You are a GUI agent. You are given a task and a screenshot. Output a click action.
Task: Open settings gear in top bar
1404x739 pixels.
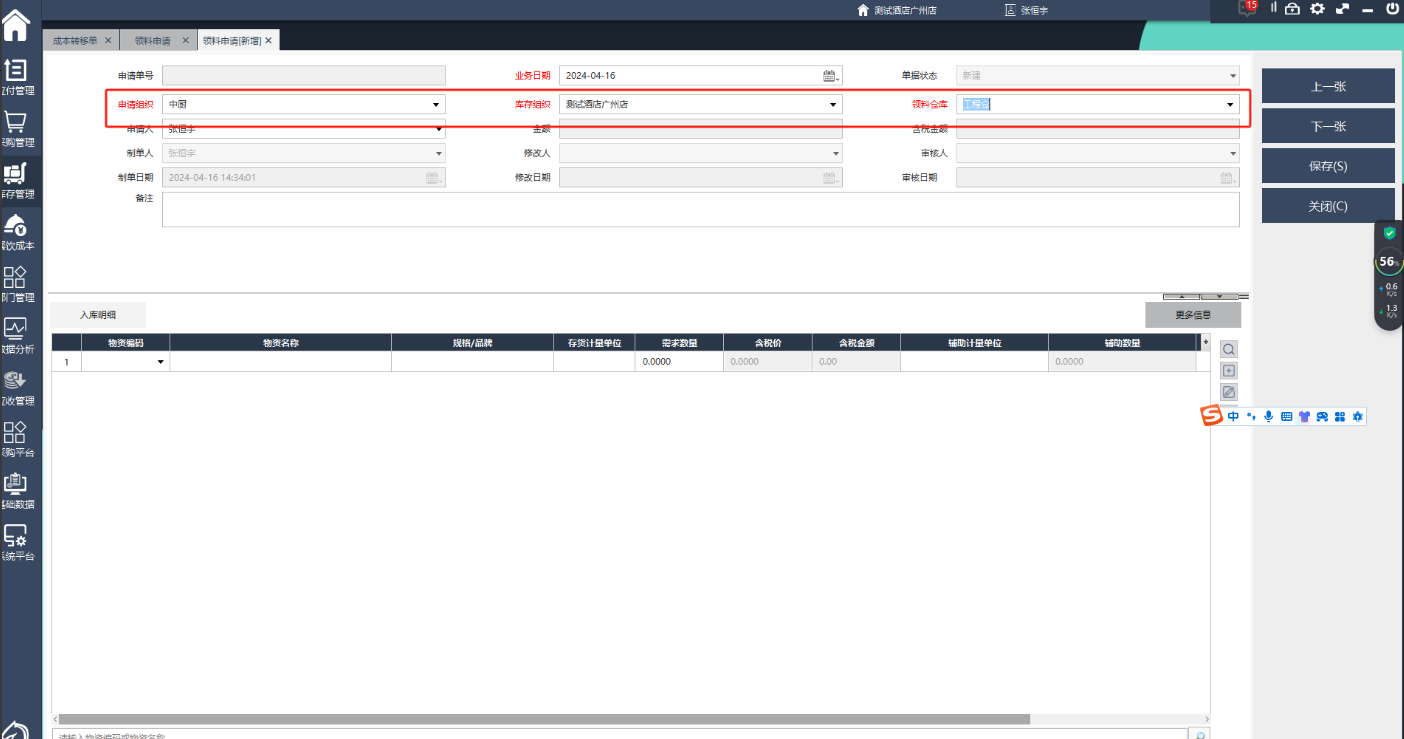pos(1317,9)
